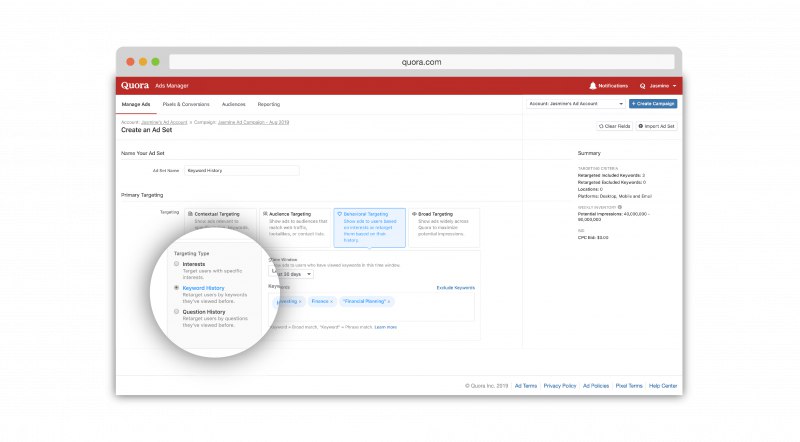Click the Behavioral Targeting heart icon

[x=340, y=214]
